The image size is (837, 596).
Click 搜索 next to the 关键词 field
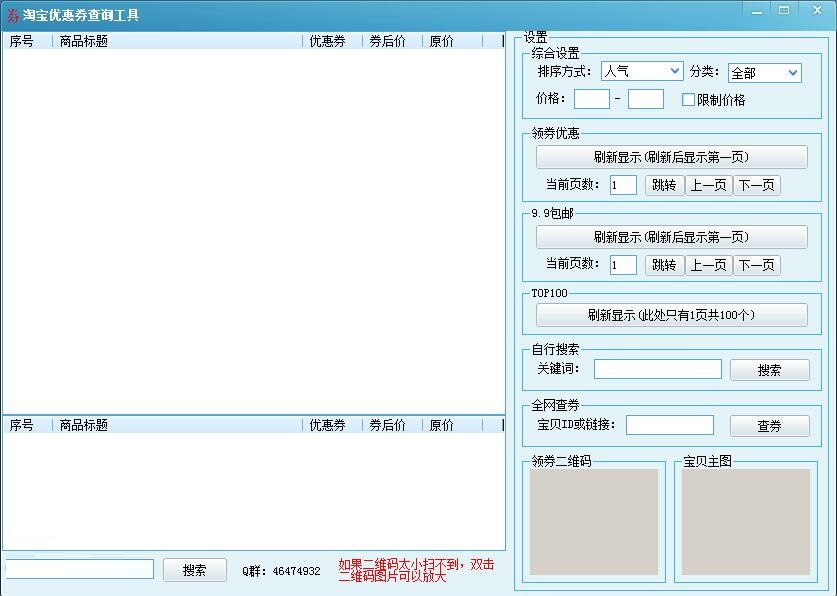[769, 369]
